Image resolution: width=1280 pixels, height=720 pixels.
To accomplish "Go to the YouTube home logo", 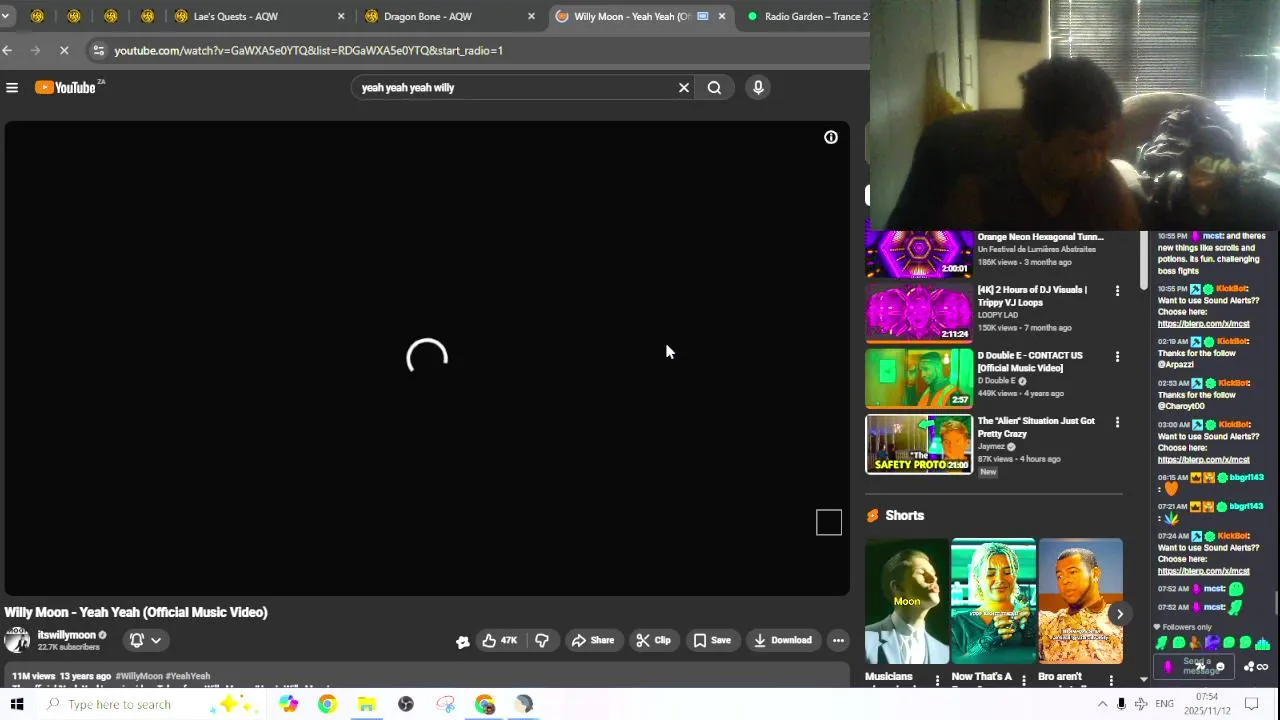I will tap(66, 88).
